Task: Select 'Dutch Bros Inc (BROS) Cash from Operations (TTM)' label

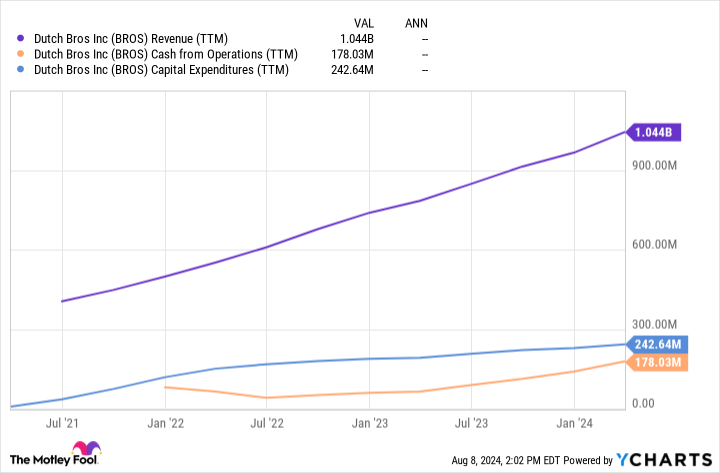Action: pyautogui.click(x=166, y=55)
